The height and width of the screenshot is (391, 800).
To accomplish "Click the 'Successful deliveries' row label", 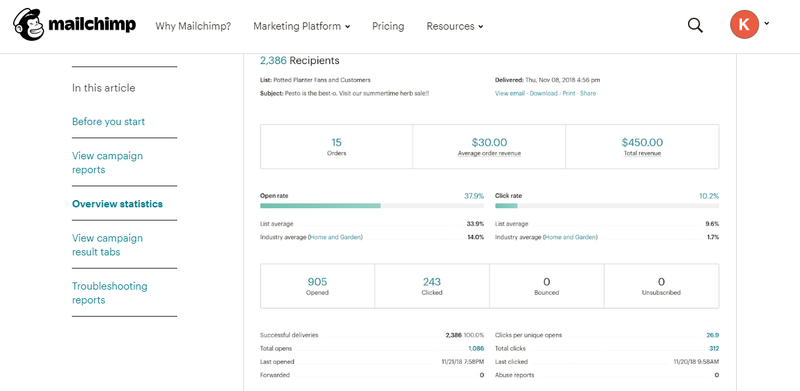I will (x=289, y=335).
